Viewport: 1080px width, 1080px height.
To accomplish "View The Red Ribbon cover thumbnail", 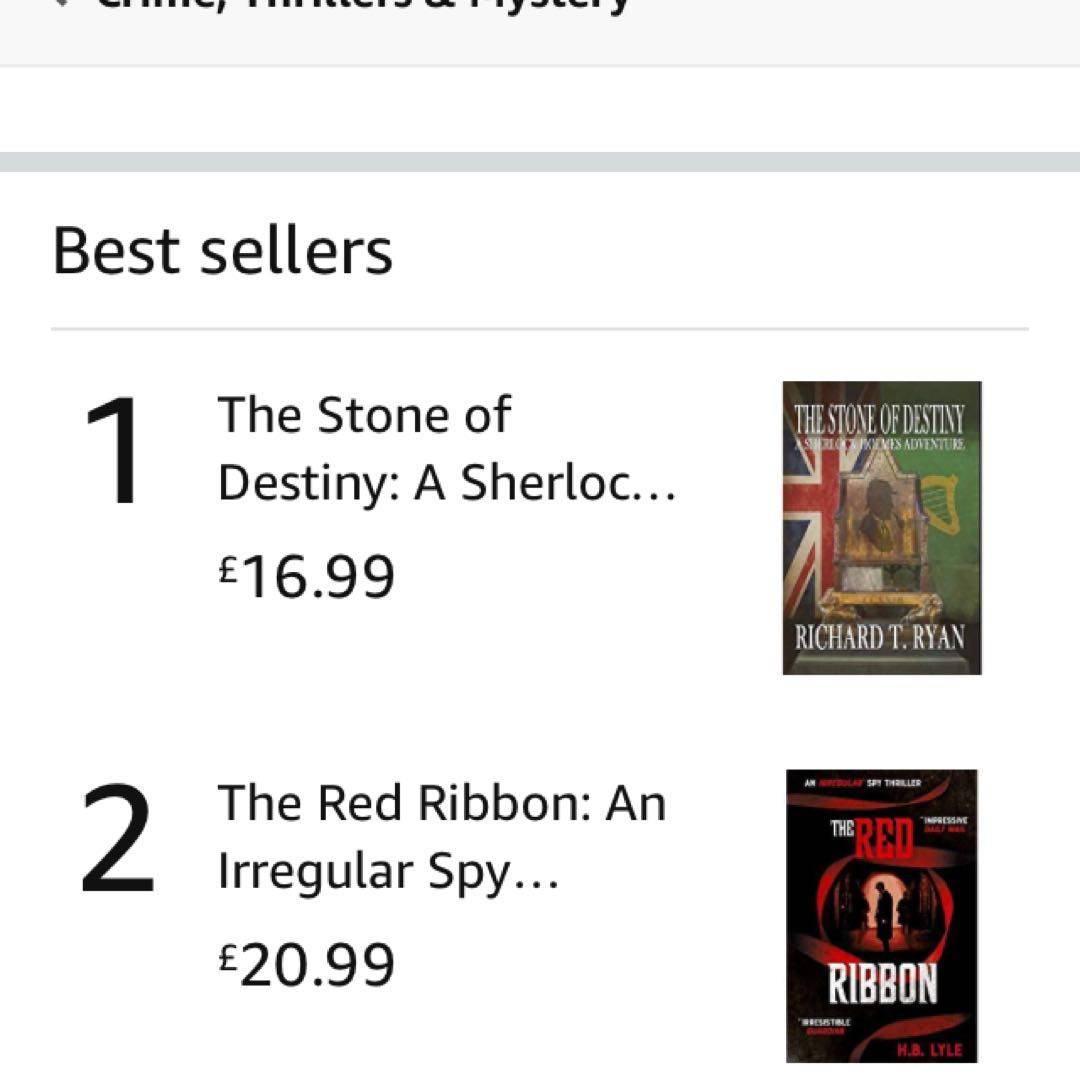I will coord(881,915).
